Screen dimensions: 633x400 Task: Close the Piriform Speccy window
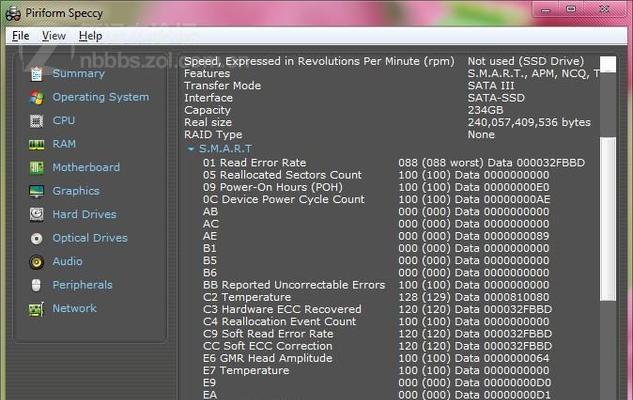coord(604,10)
